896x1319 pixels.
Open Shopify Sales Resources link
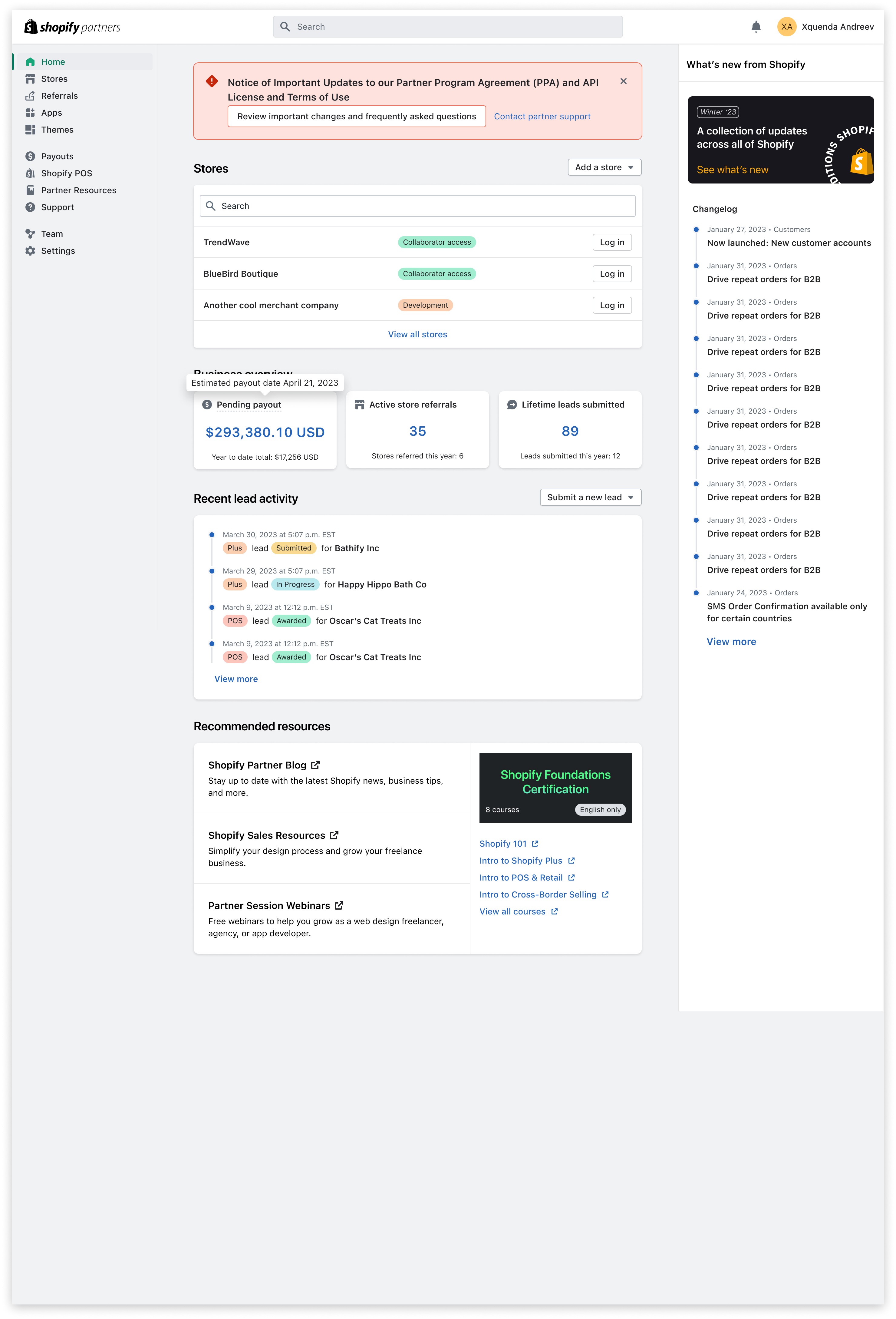click(267, 835)
